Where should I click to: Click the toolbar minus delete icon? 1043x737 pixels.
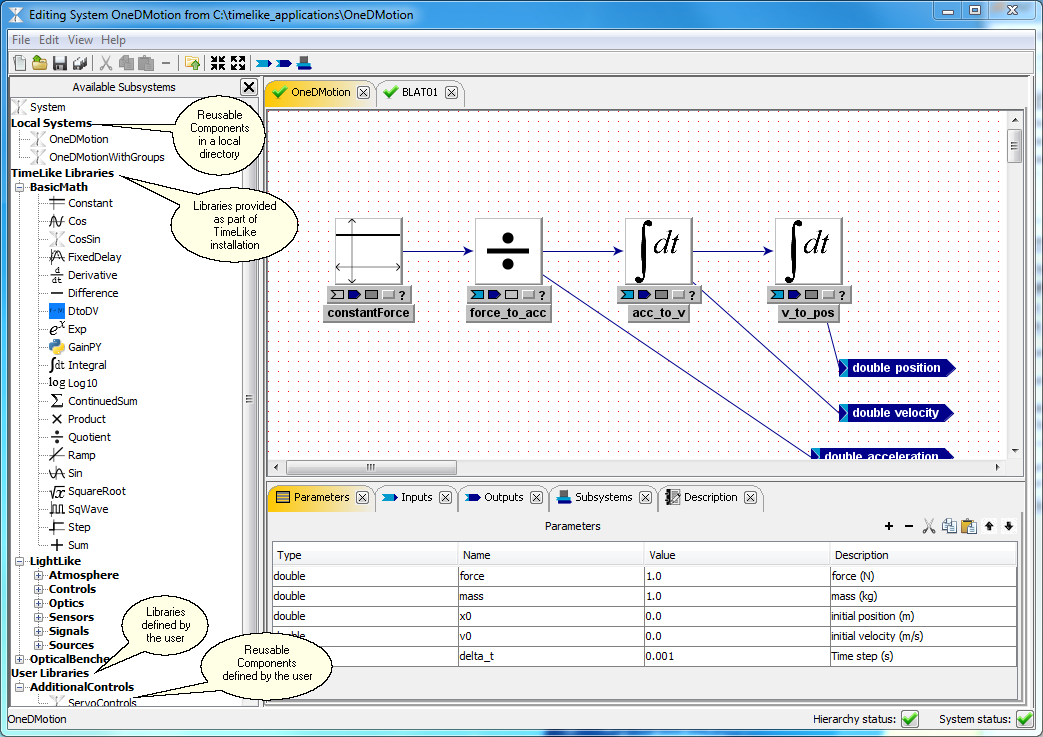(x=166, y=63)
